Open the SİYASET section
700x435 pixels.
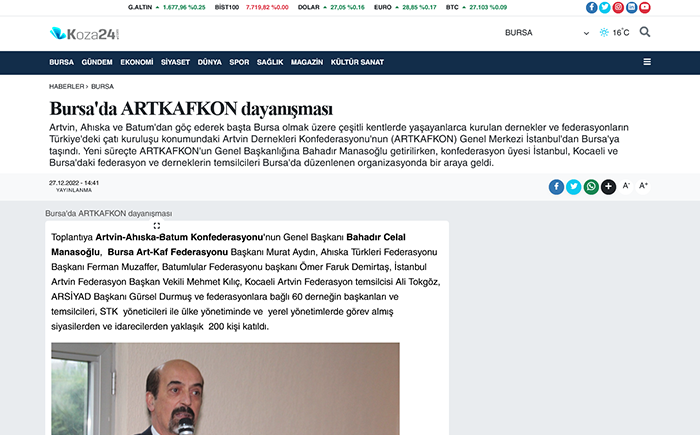point(175,62)
